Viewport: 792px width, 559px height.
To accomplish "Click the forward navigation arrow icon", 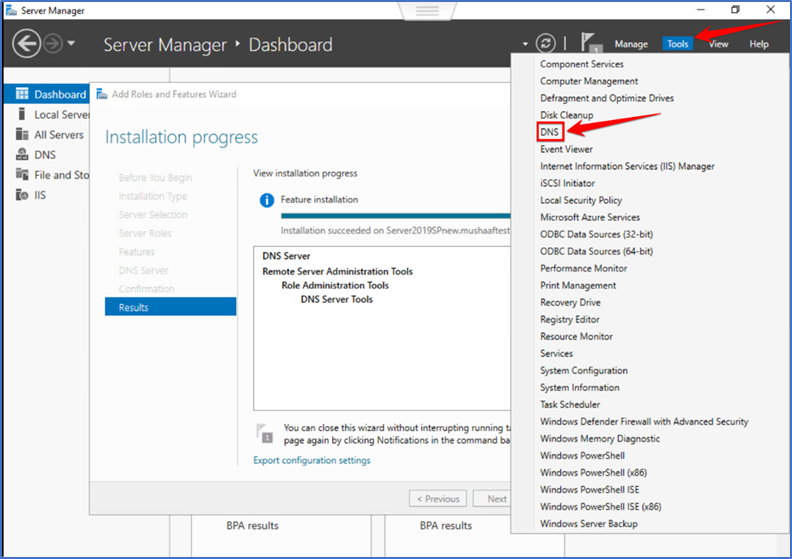I will pyautogui.click(x=53, y=44).
